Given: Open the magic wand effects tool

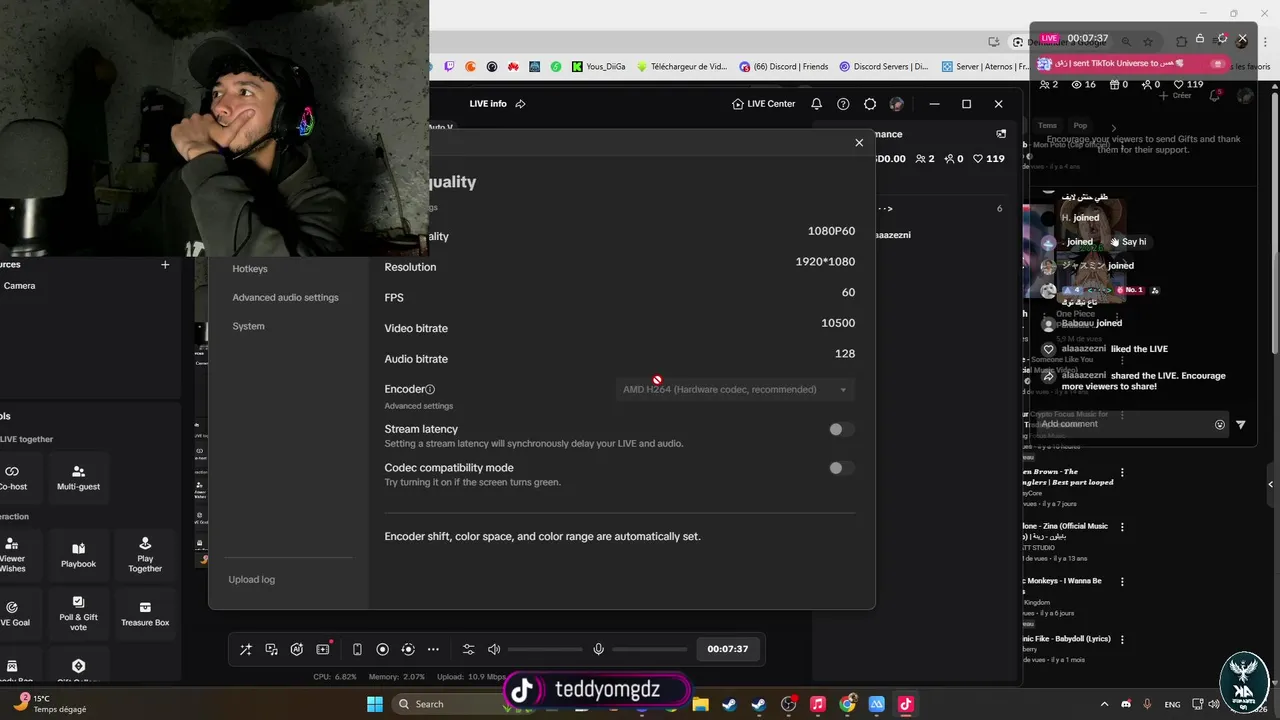Looking at the screenshot, I should tap(246, 649).
